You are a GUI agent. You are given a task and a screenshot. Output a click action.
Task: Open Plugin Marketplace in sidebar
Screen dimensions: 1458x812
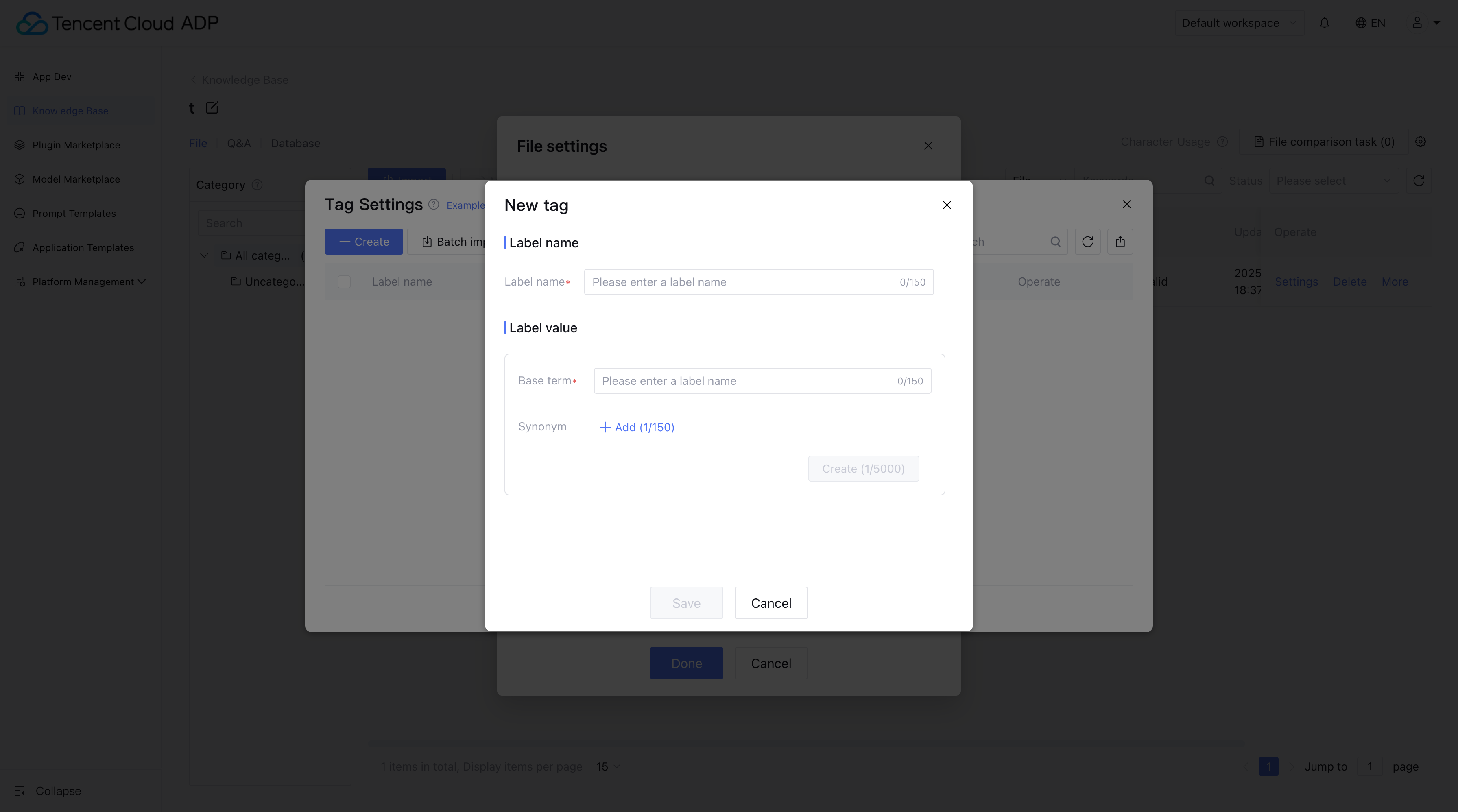[x=76, y=145]
